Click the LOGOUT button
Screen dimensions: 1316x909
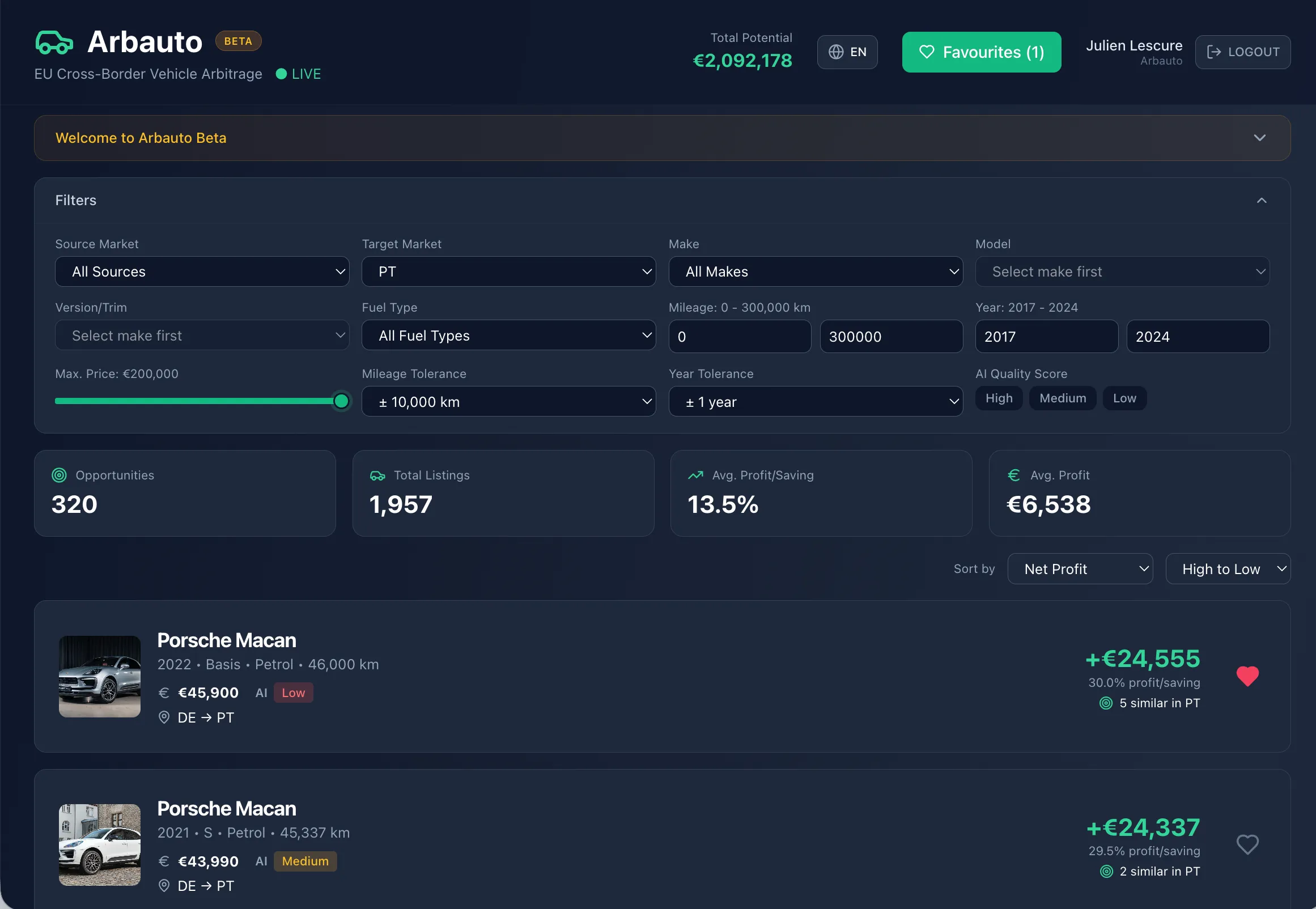click(1242, 52)
